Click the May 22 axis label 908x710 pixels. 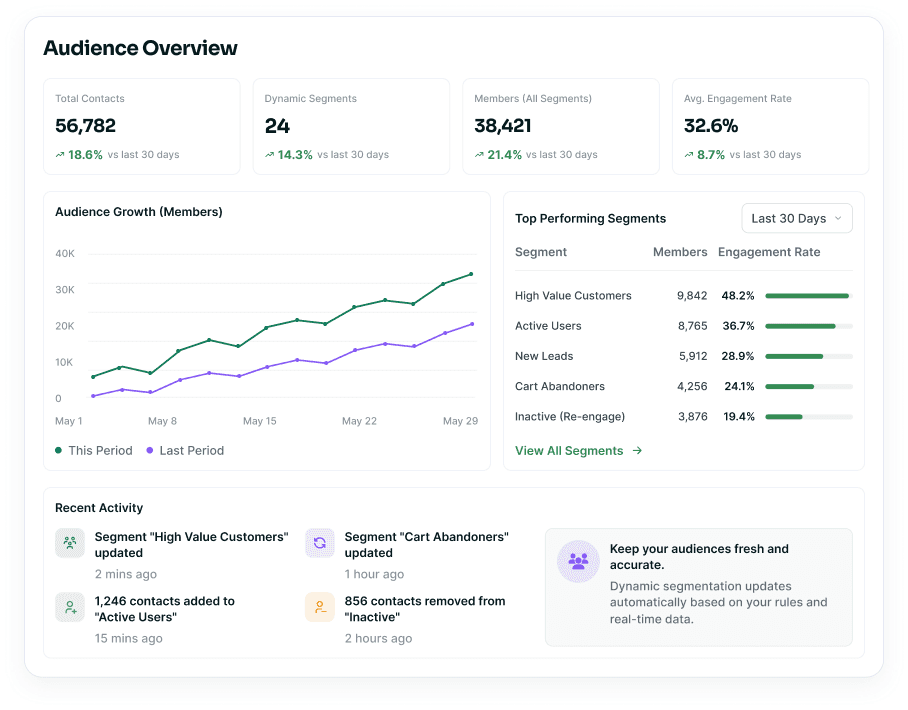coord(359,421)
